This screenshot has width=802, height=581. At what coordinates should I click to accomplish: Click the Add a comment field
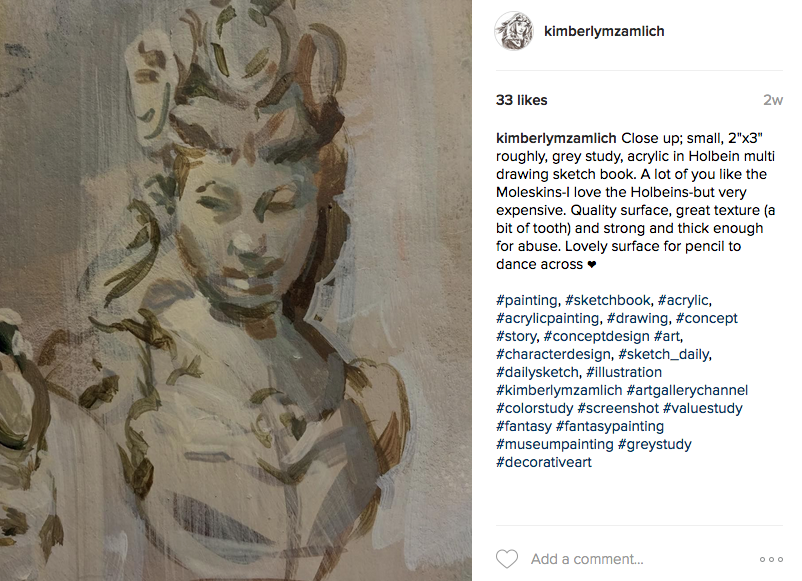(x=587, y=559)
